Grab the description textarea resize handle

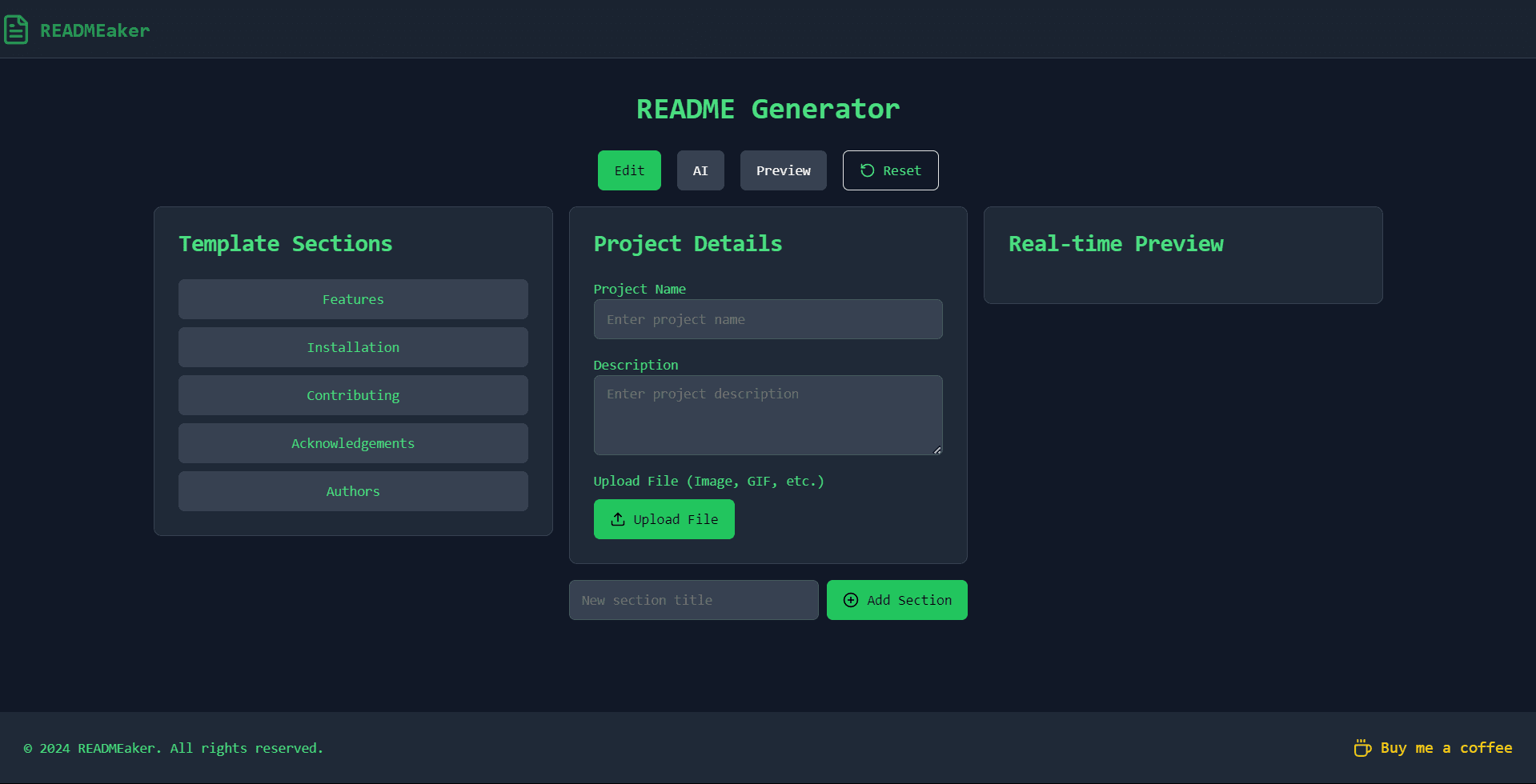pyautogui.click(x=937, y=450)
